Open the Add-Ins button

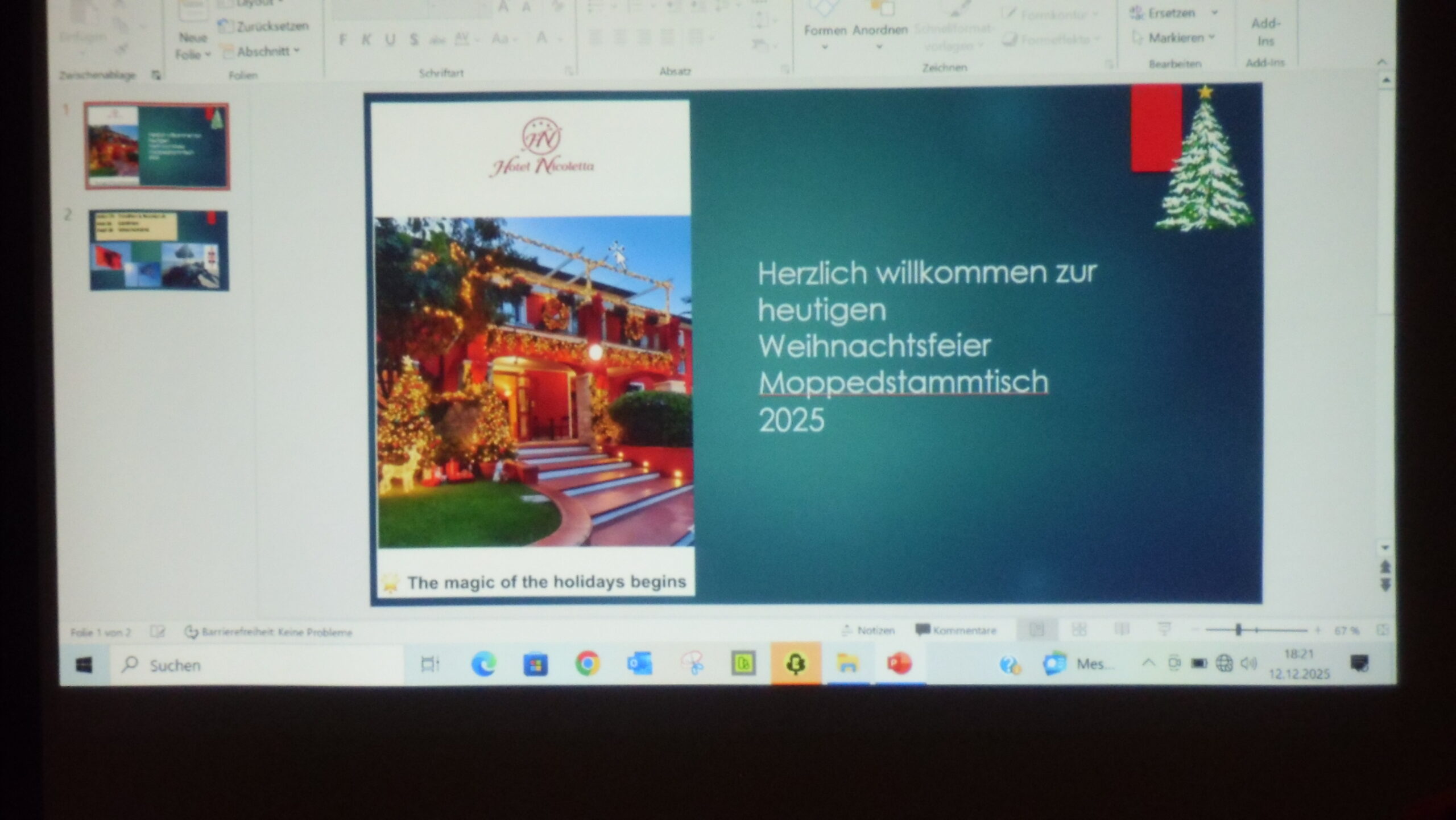pos(1265,32)
